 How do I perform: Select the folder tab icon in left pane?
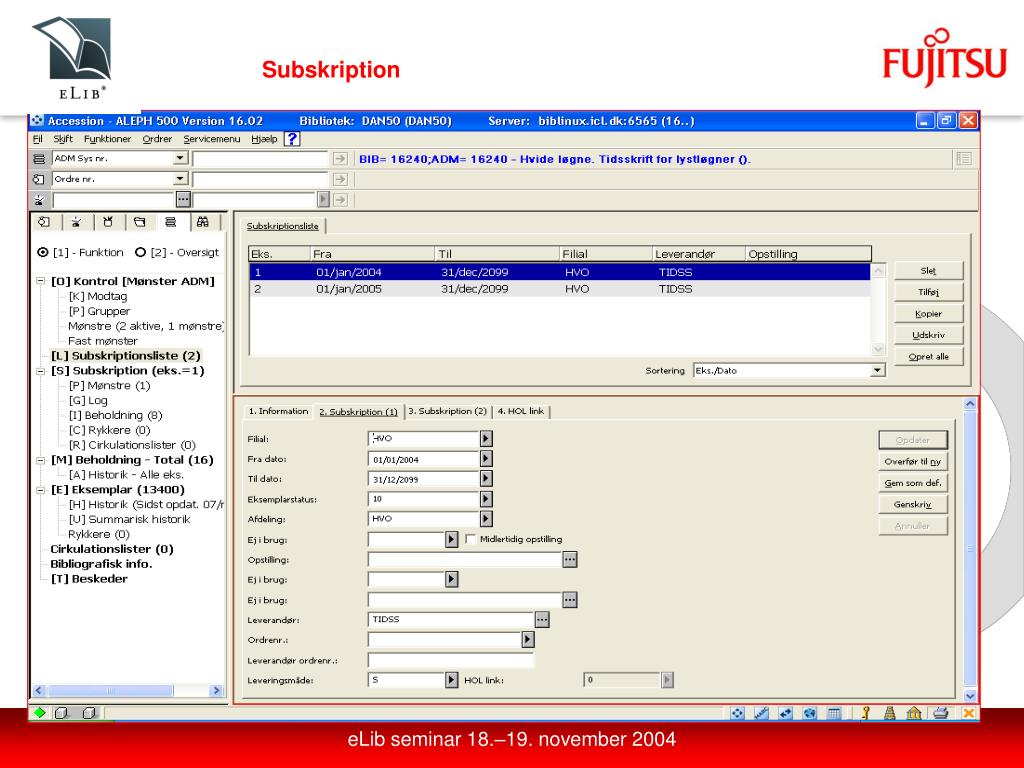point(140,222)
